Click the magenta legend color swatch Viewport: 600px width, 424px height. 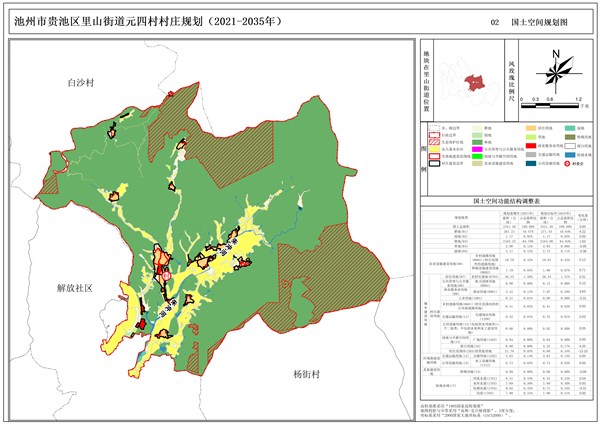[x=476, y=147]
